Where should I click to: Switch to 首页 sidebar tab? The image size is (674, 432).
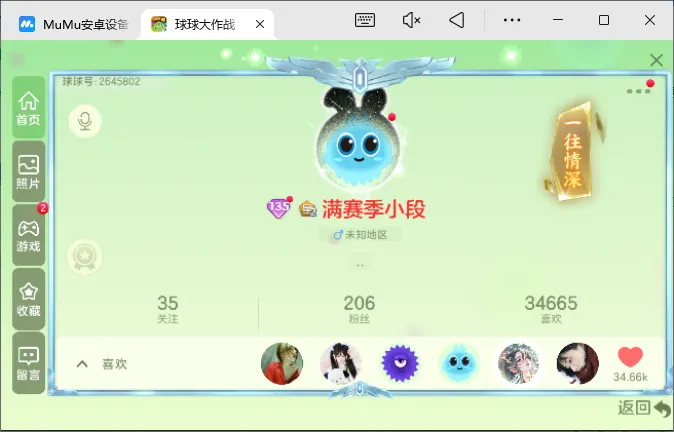28,108
